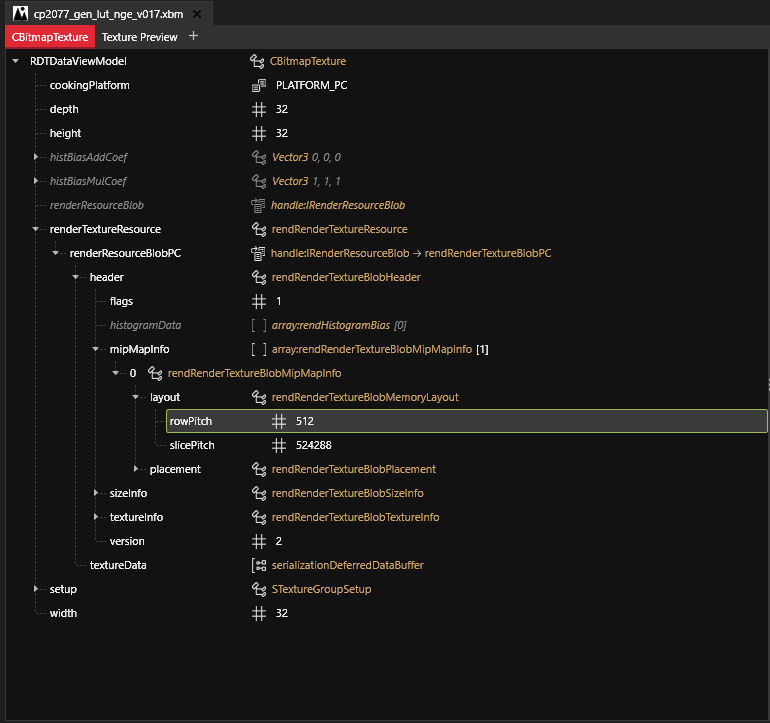Close the cp2077_gen_lut_nge_v017.xbm file tab
This screenshot has width=770, height=723.
(x=196, y=14)
